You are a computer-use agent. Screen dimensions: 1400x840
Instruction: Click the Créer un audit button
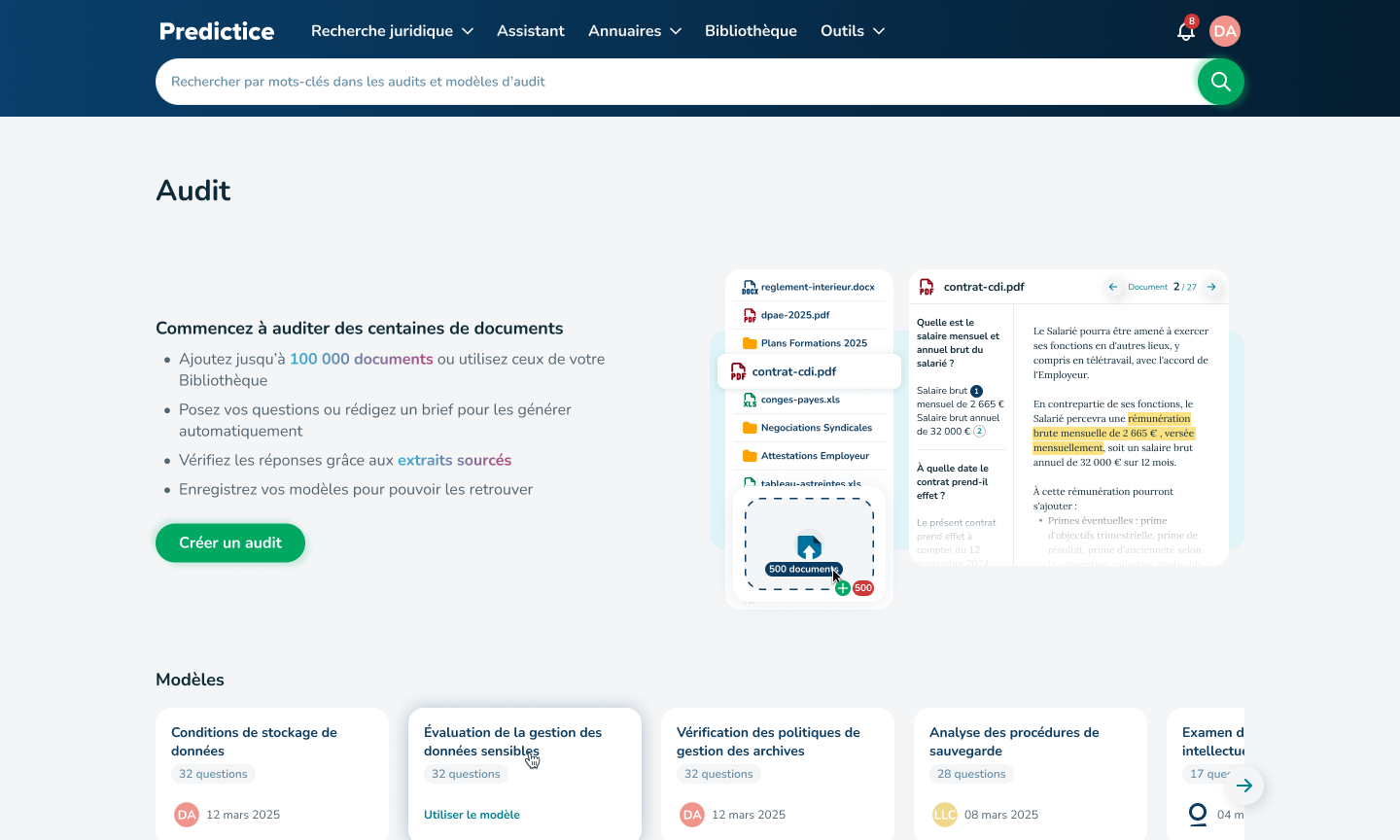coord(230,542)
